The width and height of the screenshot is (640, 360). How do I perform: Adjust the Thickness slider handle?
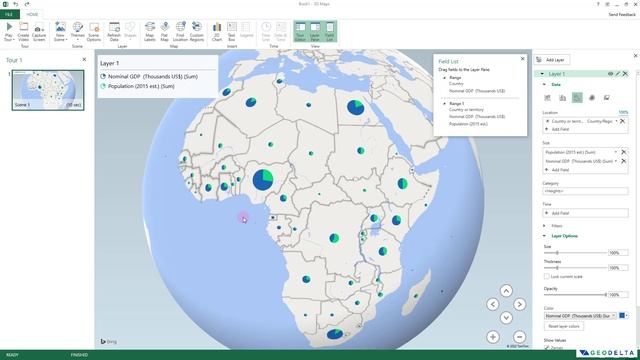tap(557, 268)
